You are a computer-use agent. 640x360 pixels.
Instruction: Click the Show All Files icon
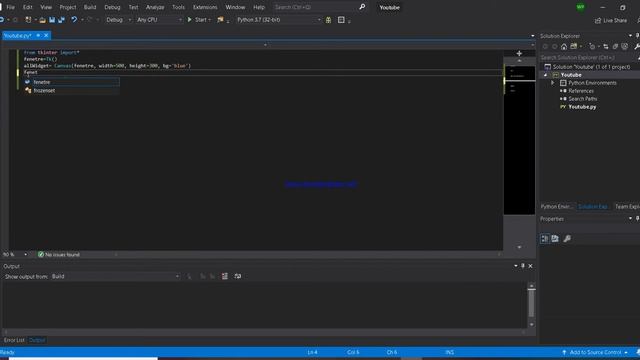point(624,47)
